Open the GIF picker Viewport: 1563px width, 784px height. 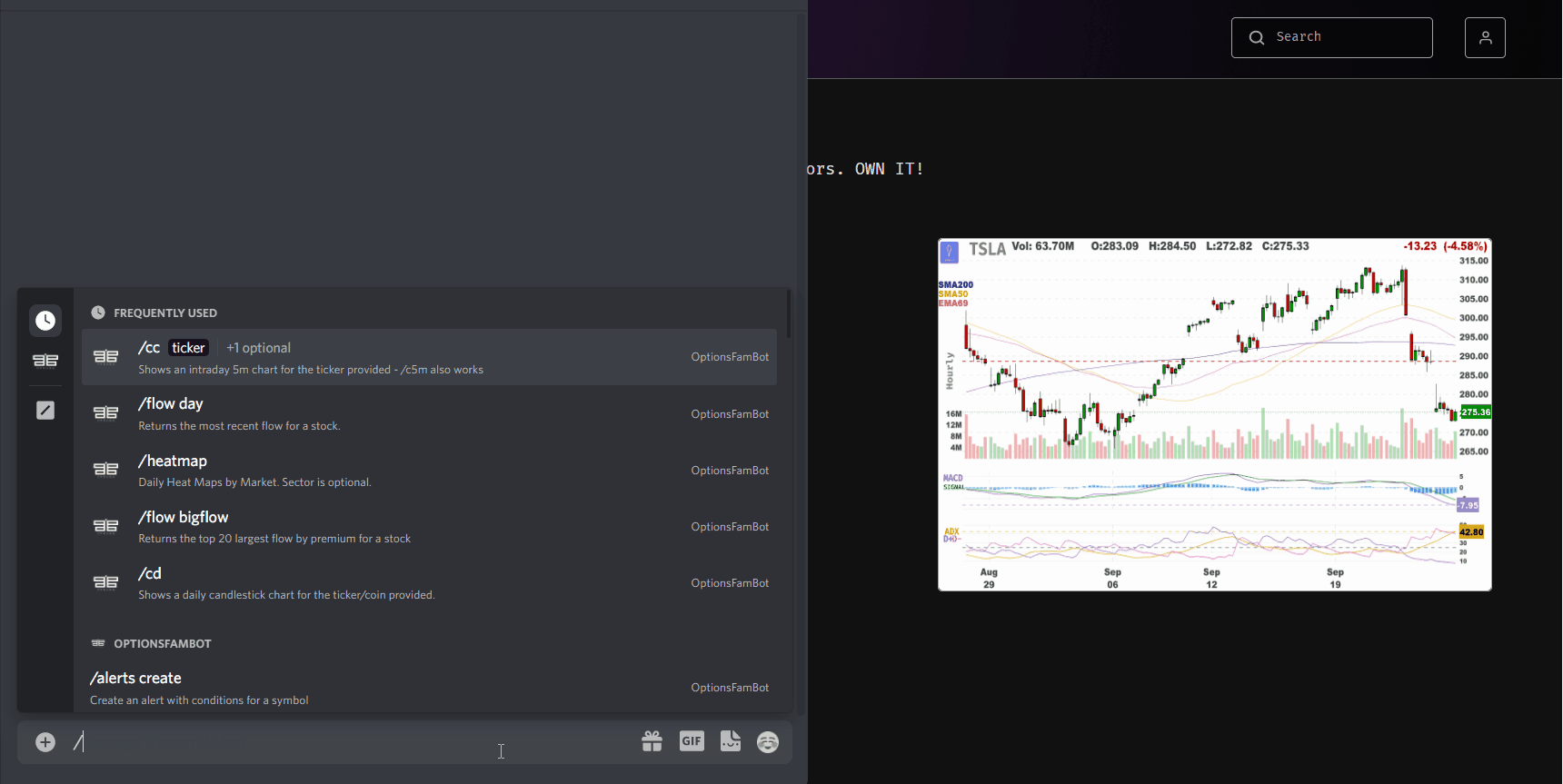click(692, 741)
